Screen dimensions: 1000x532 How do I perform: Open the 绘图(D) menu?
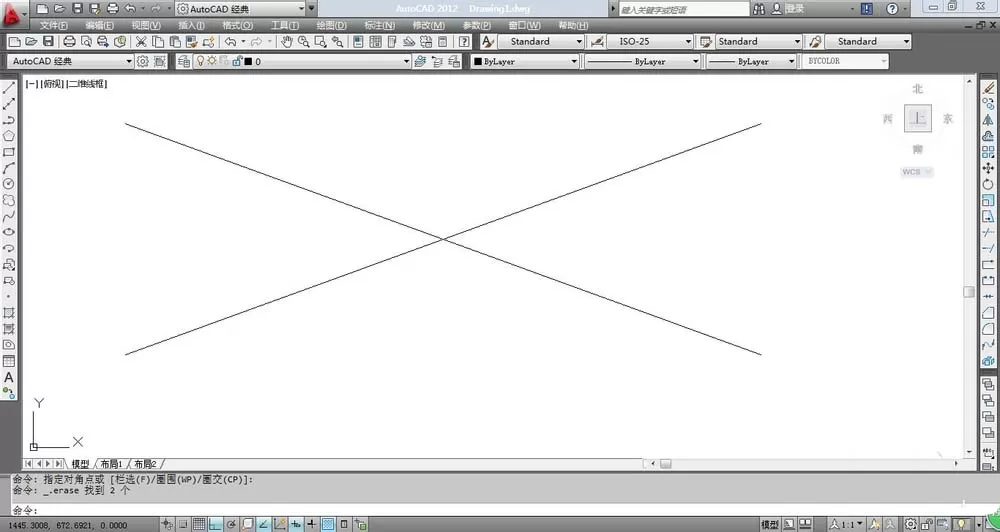(332, 26)
